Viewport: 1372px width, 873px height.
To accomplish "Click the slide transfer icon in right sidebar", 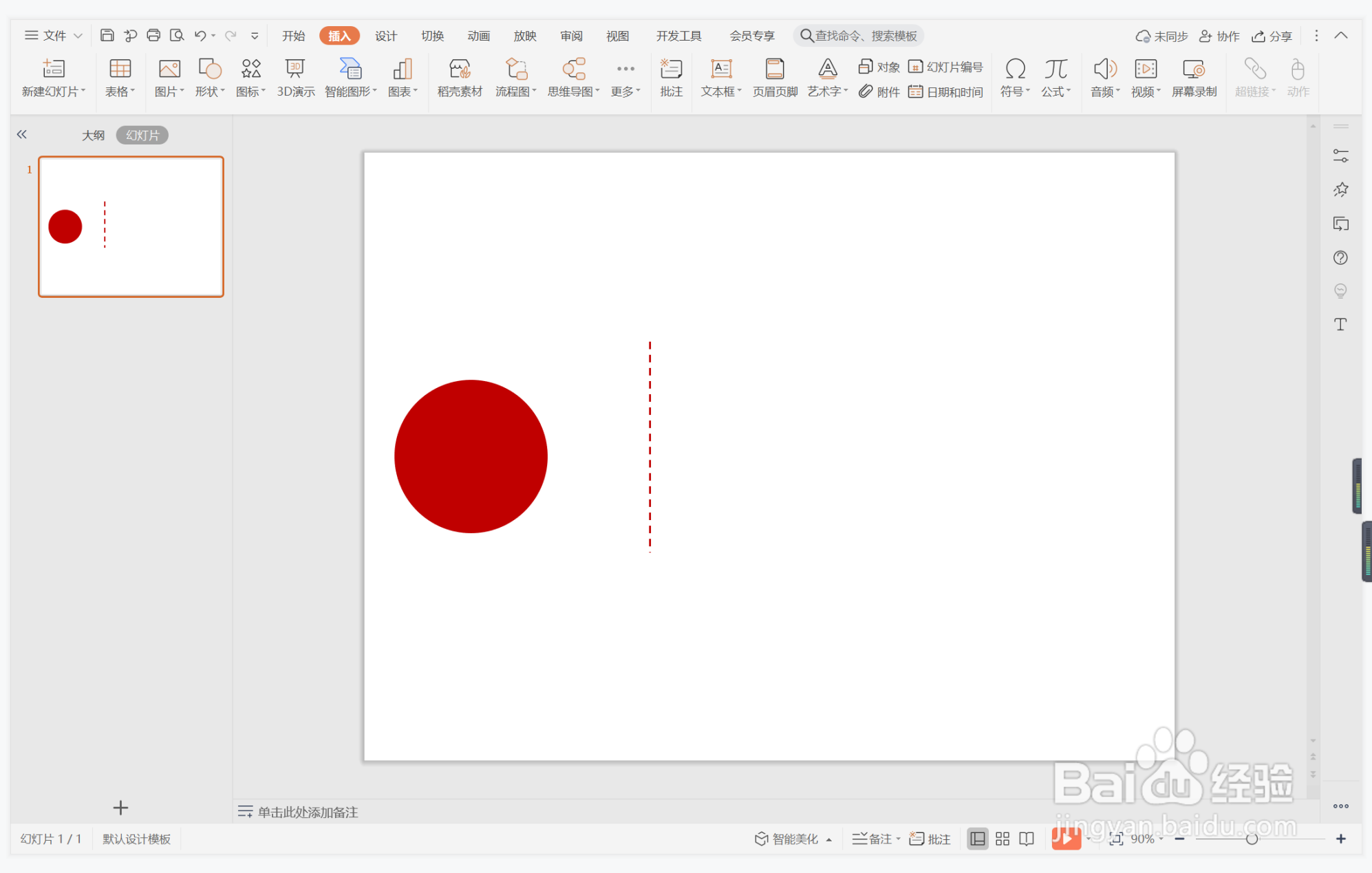I will (x=1340, y=224).
